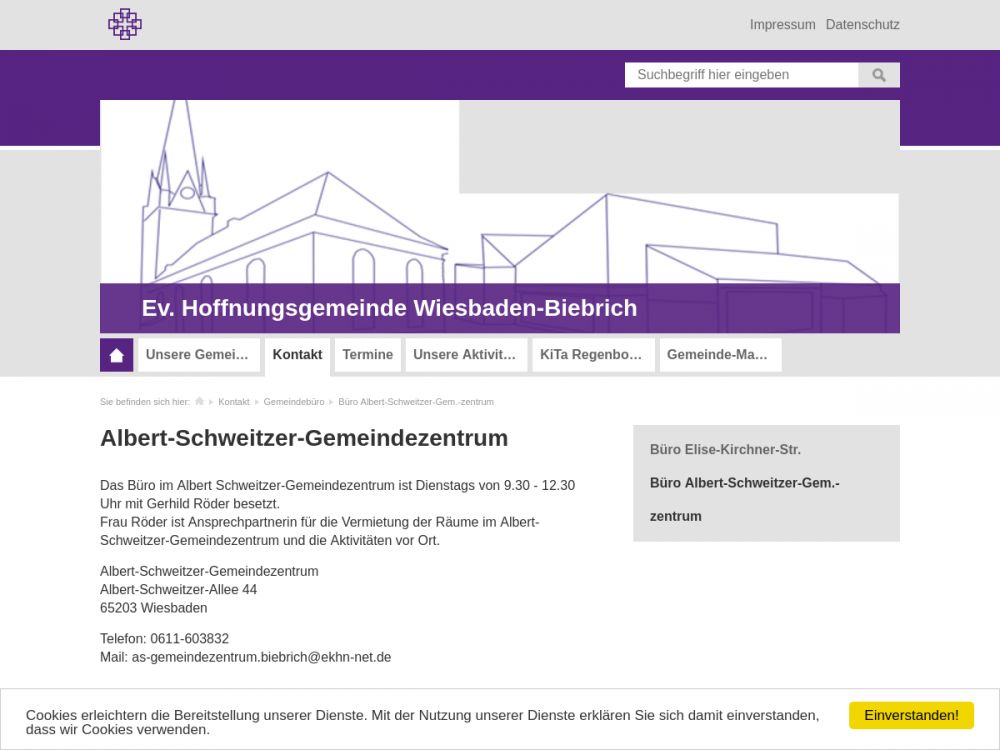Open the Unsere Gemeinde menu item
Screen dimensions: 1000x750
[x=198, y=355]
